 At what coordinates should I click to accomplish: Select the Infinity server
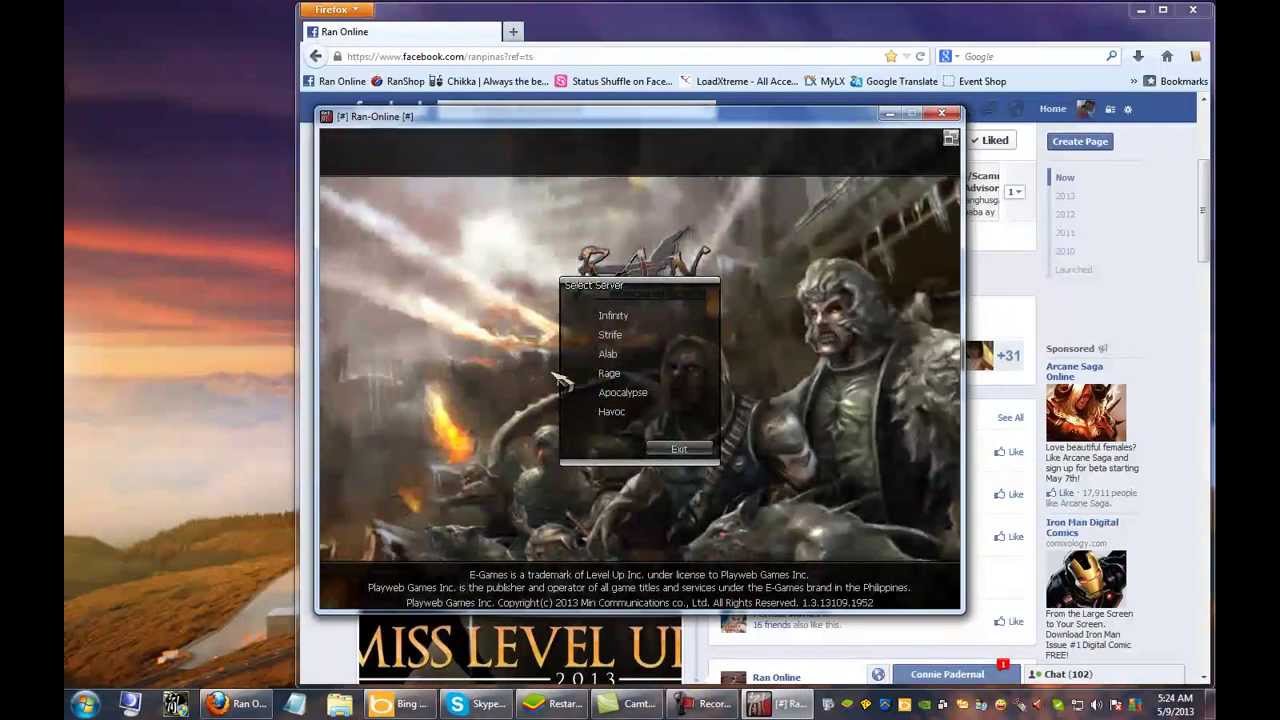613,316
